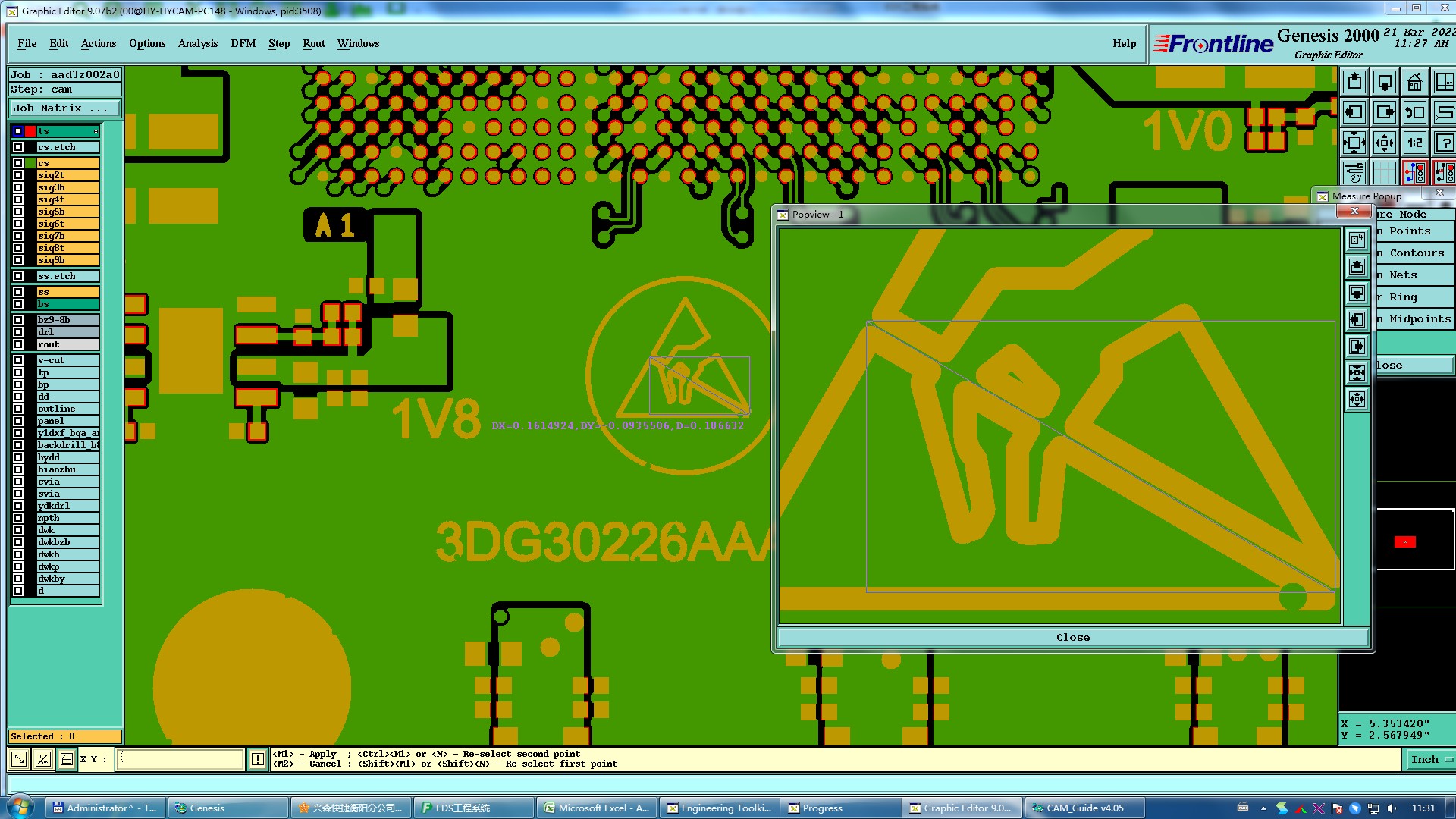The width and height of the screenshot is (1456, 819).
Task: Click the previous view undo icon
Action: coord(1414,112)
